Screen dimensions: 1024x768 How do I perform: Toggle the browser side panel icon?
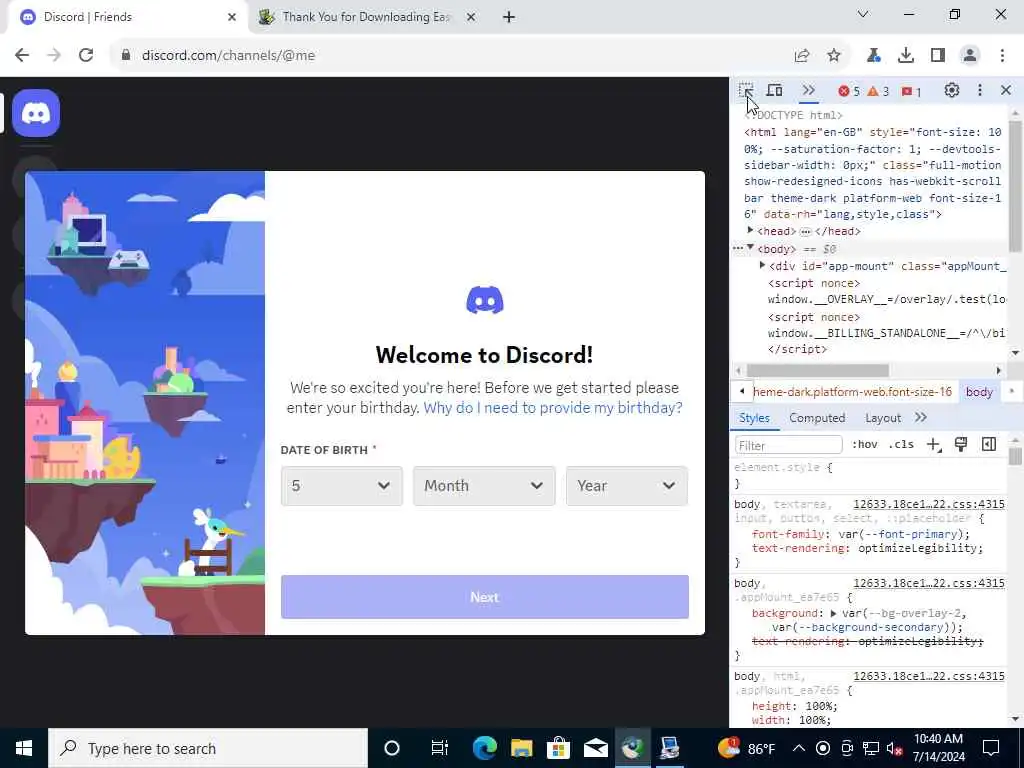[938, 56]
